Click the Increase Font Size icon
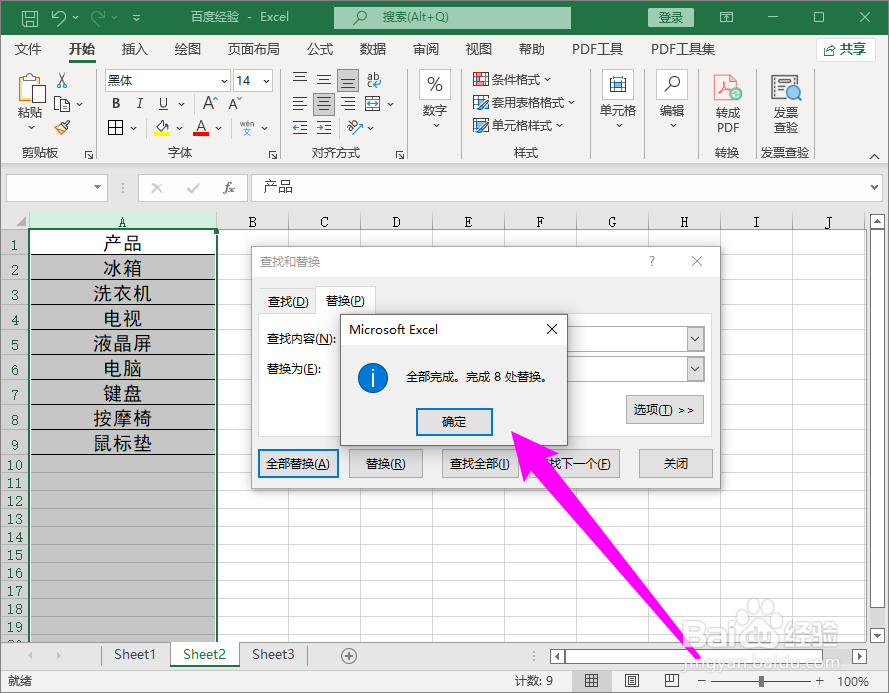Viewport: 889px width, 693px height. (210, 103)
